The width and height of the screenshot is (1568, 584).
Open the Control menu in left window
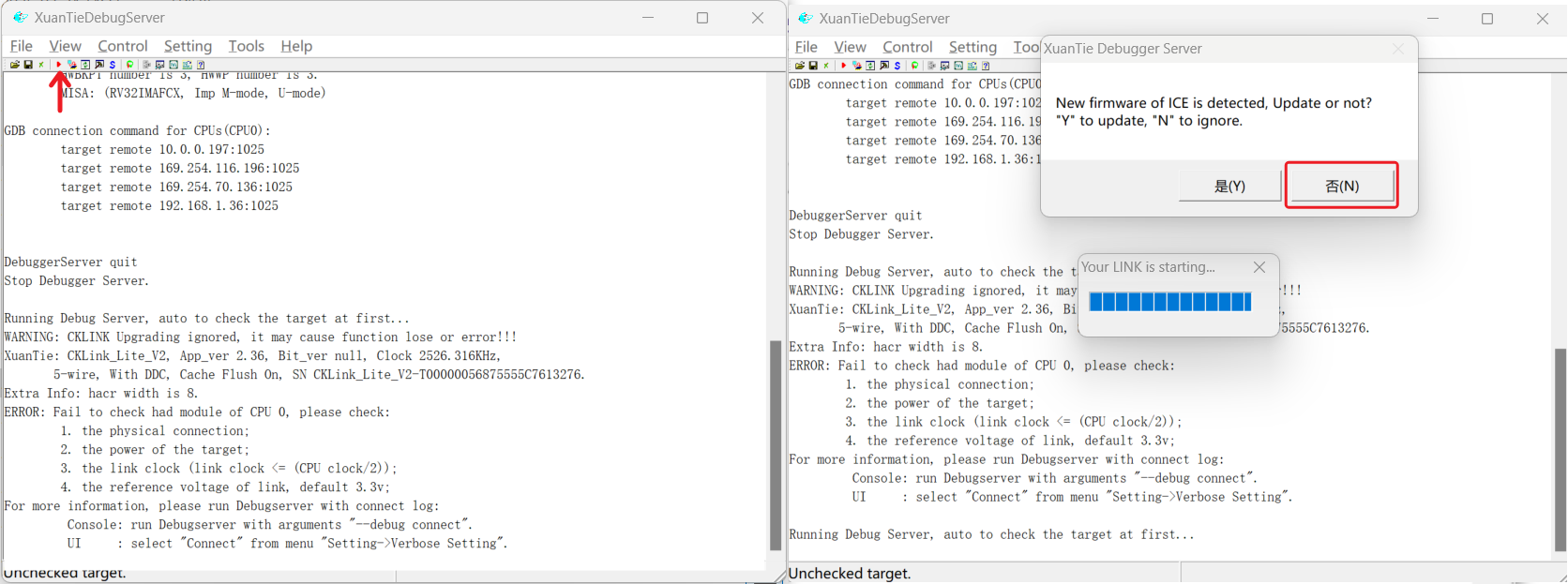[x=122, y=46]
